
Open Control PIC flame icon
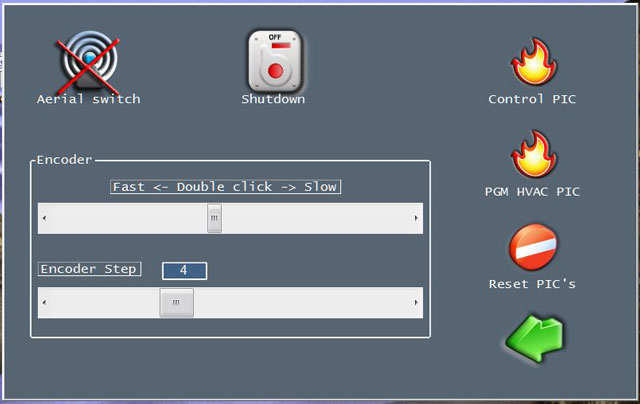coord(533,62)
